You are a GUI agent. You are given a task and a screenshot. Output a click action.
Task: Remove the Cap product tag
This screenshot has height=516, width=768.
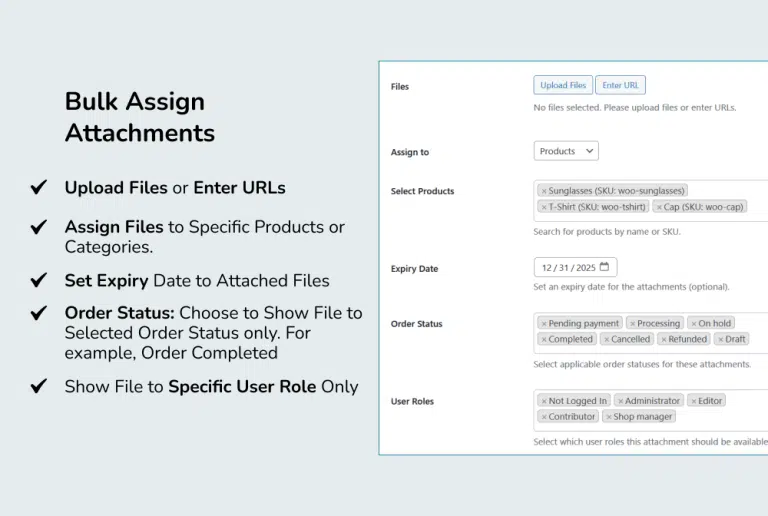(659, 207)
